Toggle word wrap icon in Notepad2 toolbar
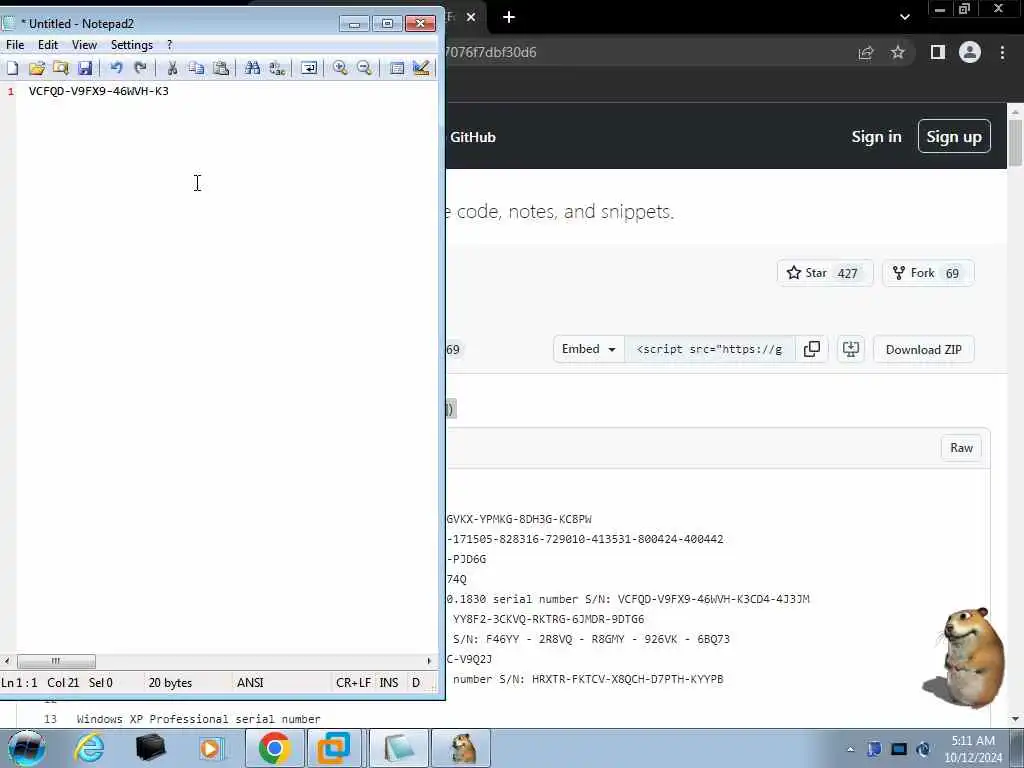This screenshot has width=1024, height=768. pos(309,68)
